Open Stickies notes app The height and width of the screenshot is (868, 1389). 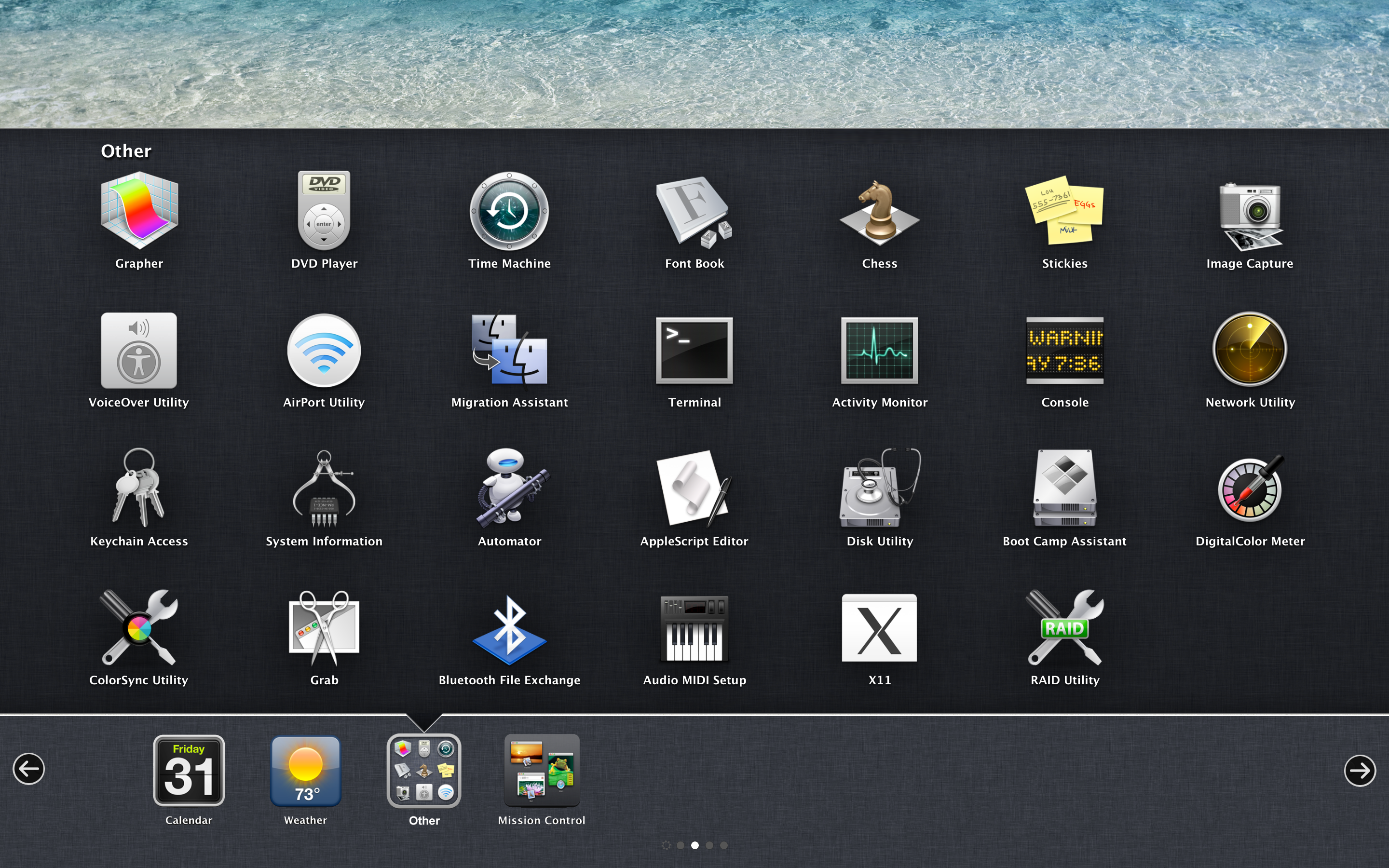[1065, 211]
